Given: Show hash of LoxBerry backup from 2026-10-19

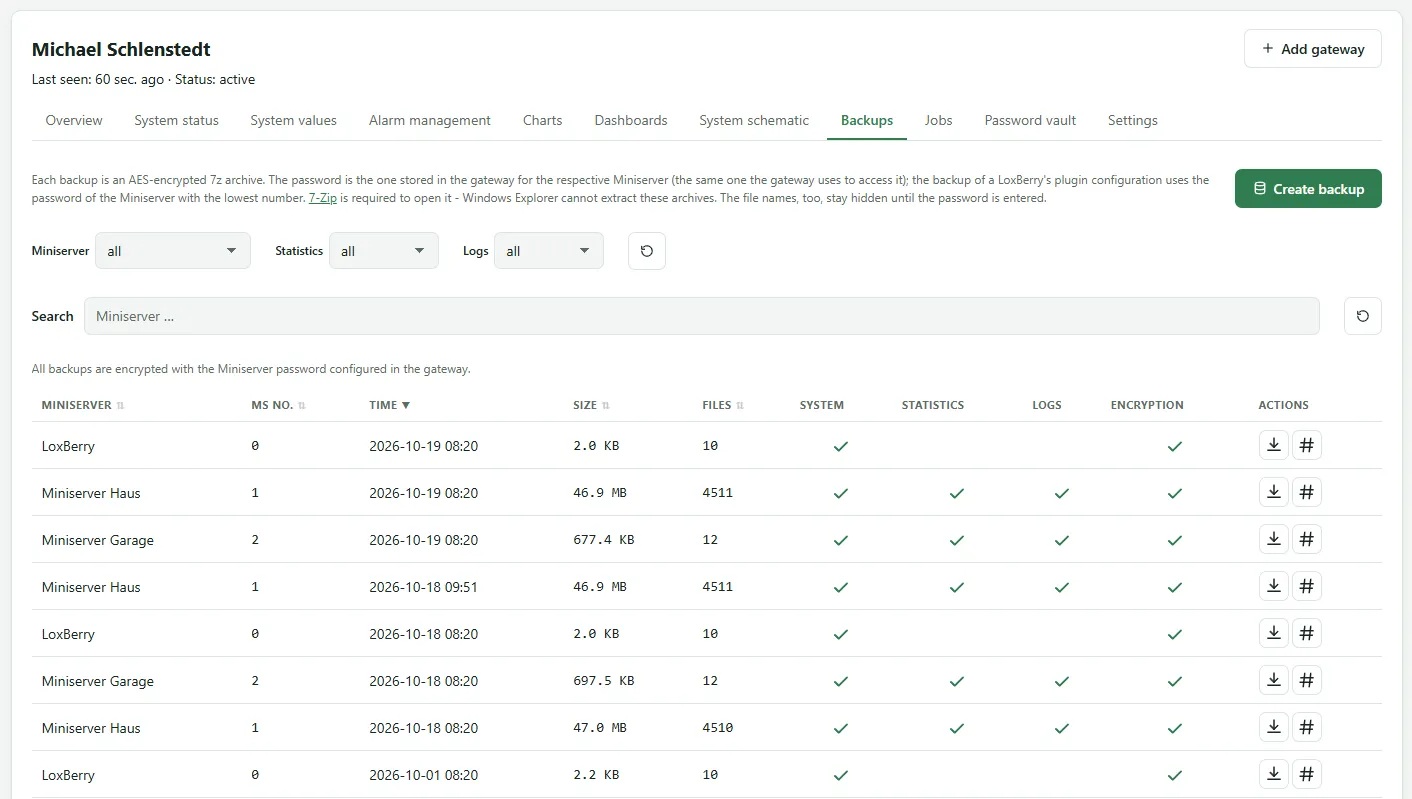Looking at the screenshot, I should pyautogui.click(x=1306, y=445).
